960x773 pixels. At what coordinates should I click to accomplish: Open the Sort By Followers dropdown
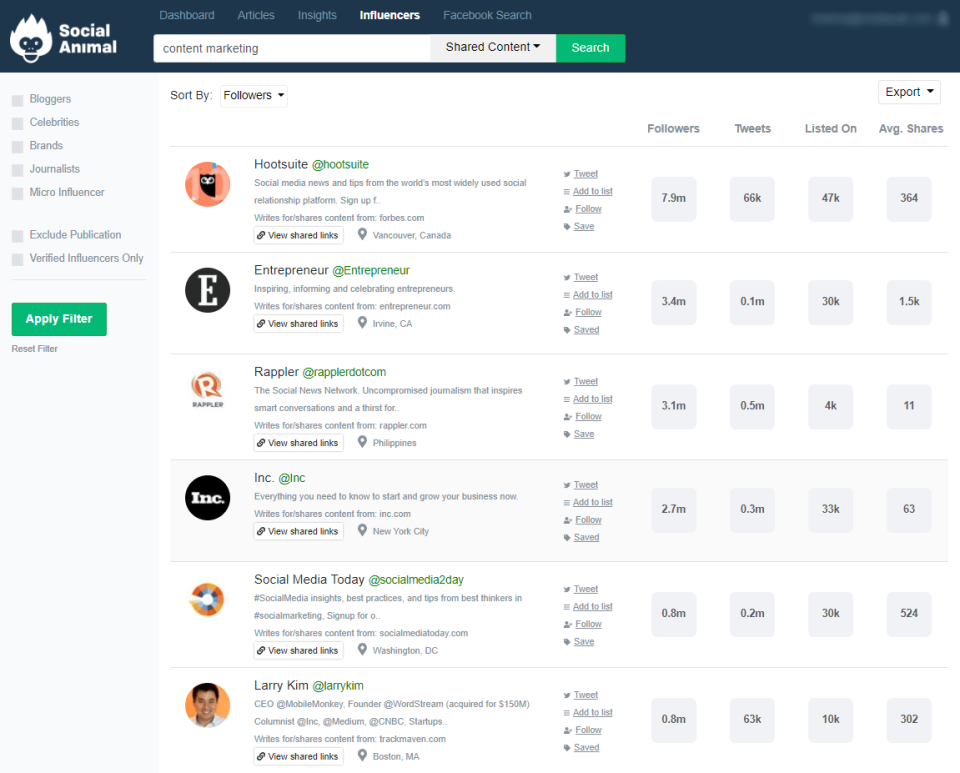point(254,95)
